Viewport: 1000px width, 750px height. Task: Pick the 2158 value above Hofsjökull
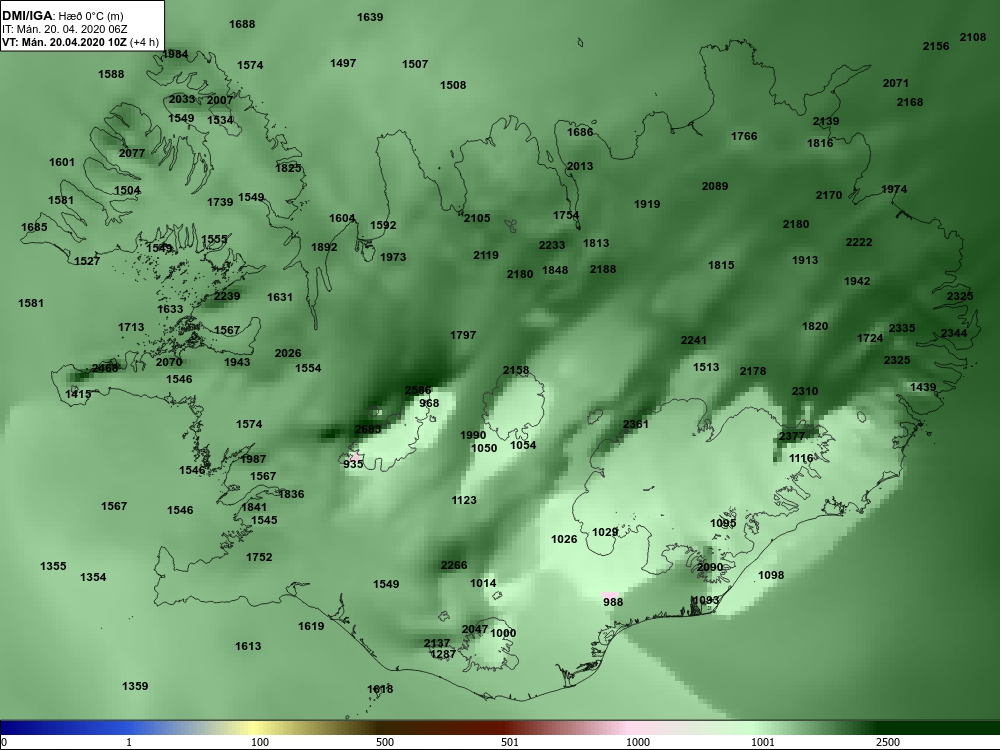[515, 371]
